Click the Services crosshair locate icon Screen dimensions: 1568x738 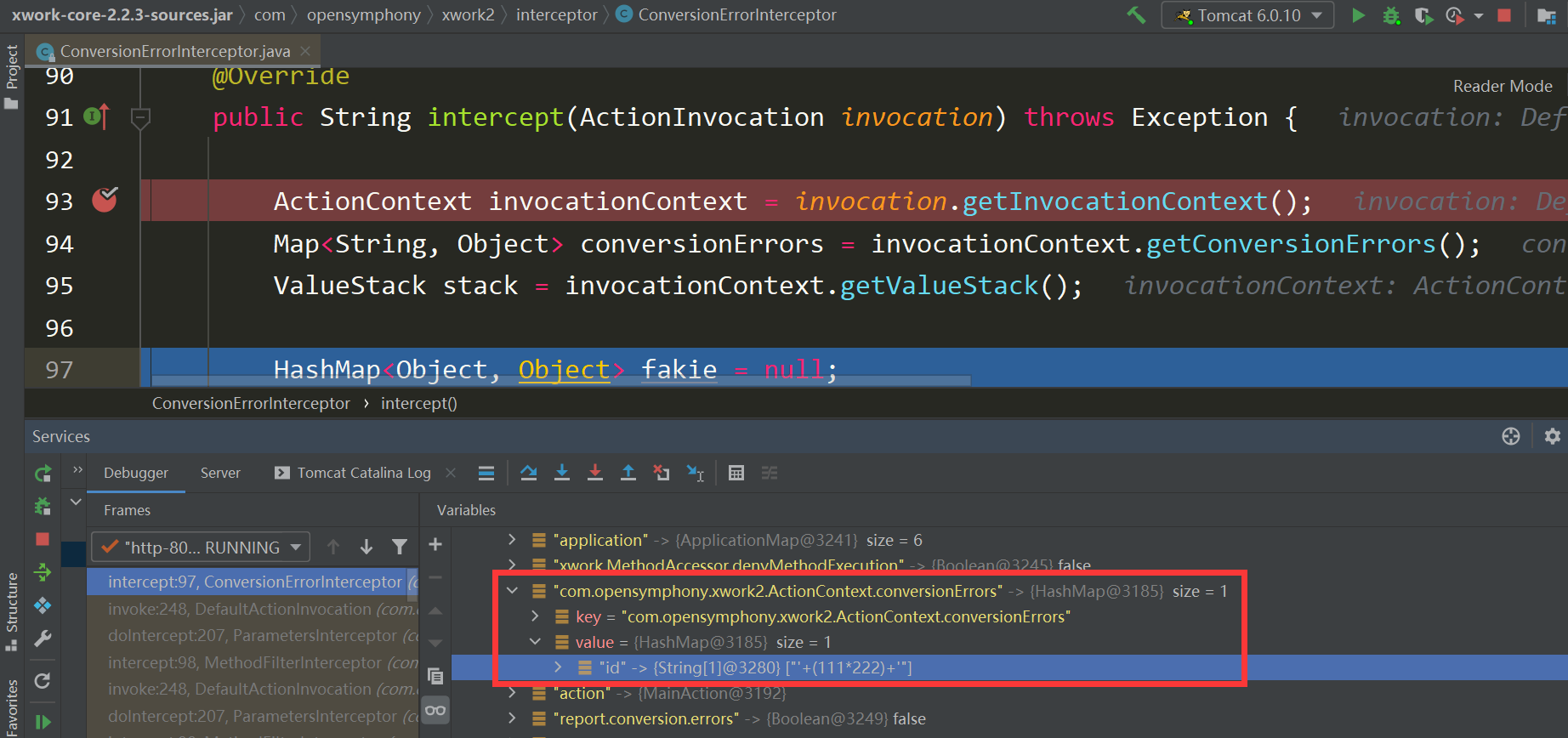1511,436
